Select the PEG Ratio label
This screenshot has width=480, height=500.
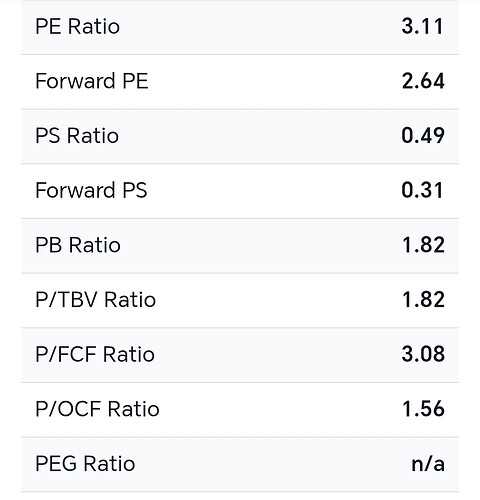[x=85, y=464]
